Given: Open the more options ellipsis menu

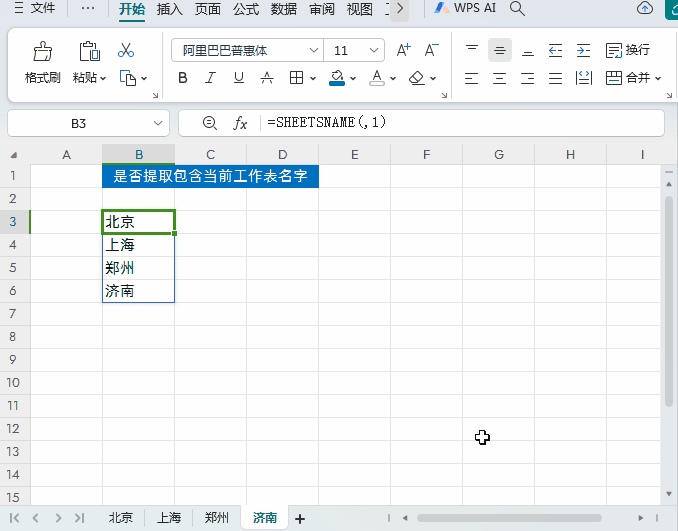Looking at the screenshot, I should 88,8.
